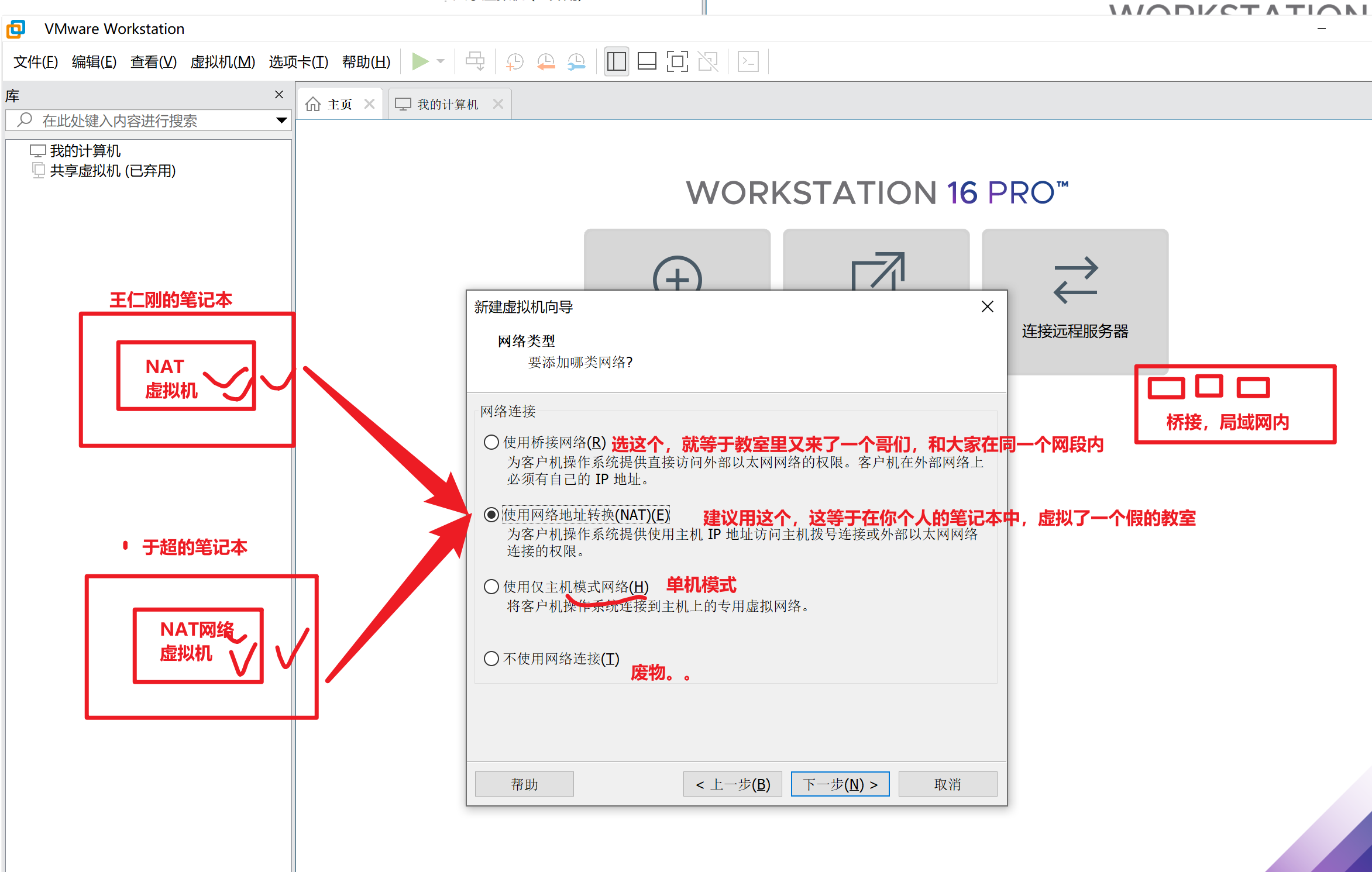This screenshot has height=872, width=1372.
Task: Open the console view toolbar icon
Action: [x=748, y=61]
